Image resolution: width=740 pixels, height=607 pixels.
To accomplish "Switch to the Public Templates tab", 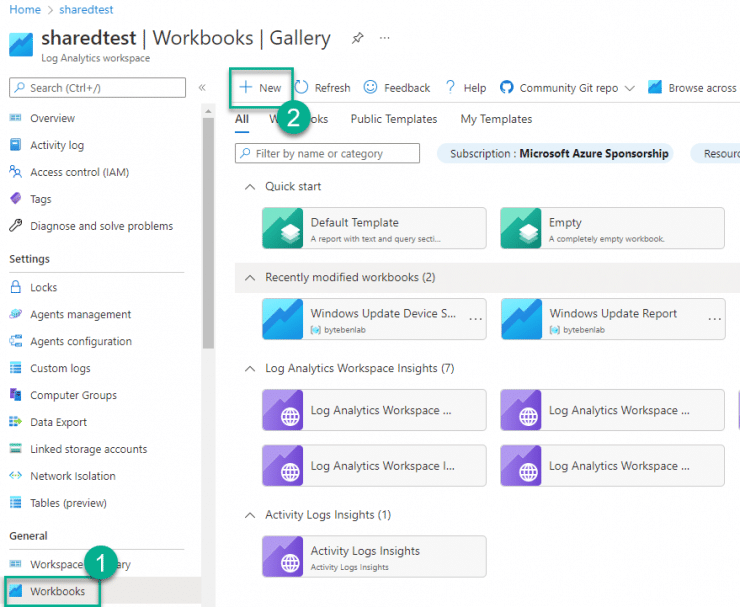I will tap(393, 119).
